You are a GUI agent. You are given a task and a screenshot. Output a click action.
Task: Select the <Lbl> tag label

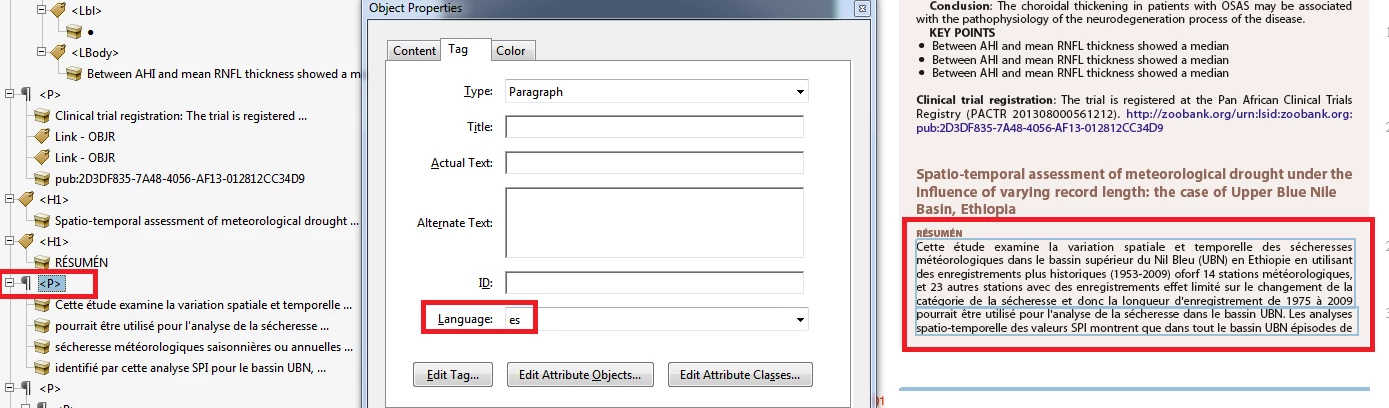point(86,10)
